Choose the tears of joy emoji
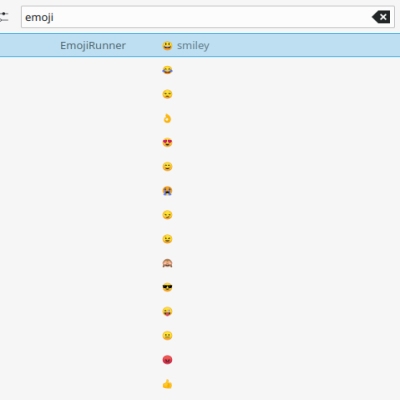This screenshot has width=400, height=400. coord(167,70)
